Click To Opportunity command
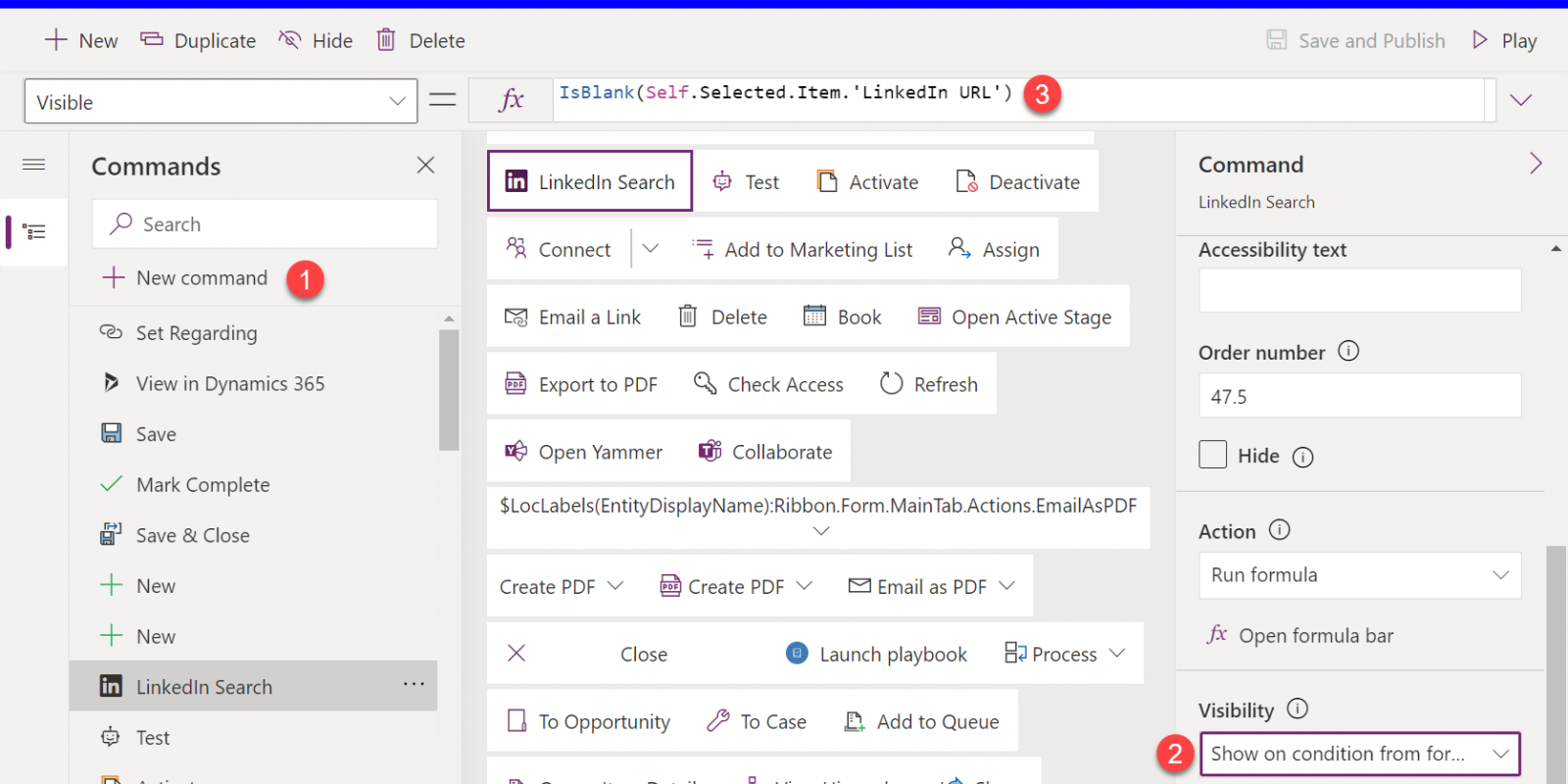Viewport: 1568px width, 784px height. coord(588,722)
